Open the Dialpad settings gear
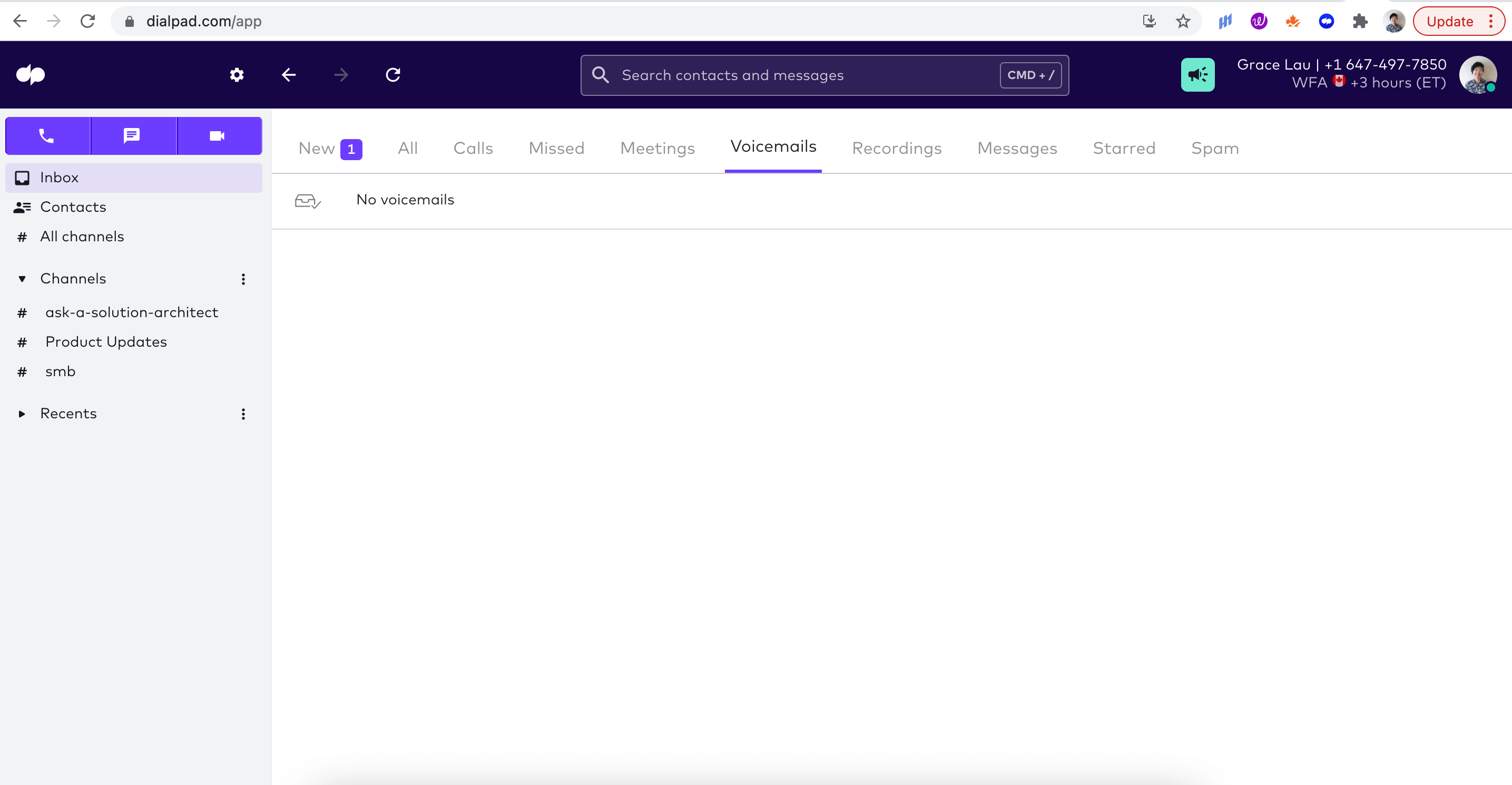 (237, 75)
